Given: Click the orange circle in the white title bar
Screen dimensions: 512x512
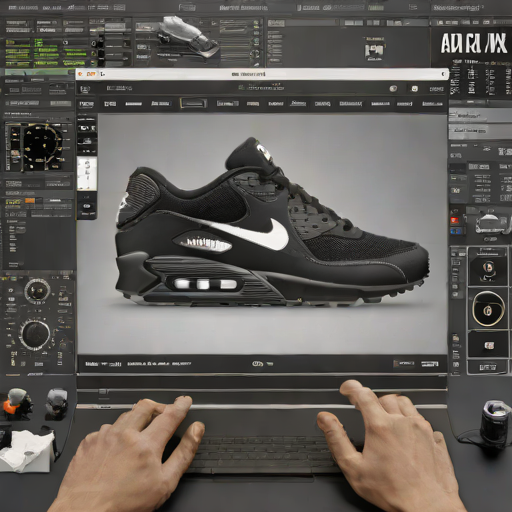Looking at the screenshot, I should 80,74.
